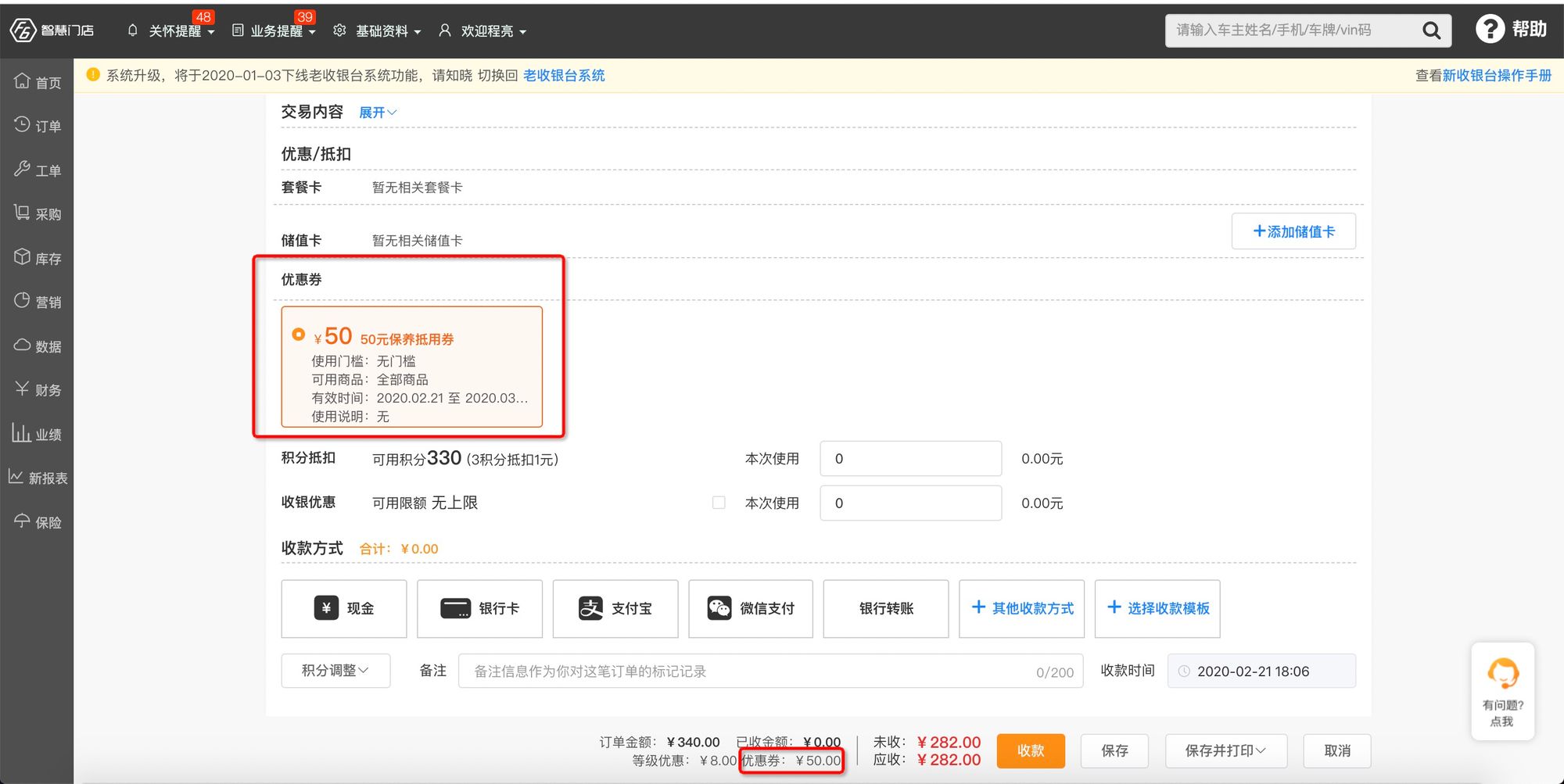Image resolution: width=1564 pixels, height=784 pixels.
Task: Click the 订单 clock icon in sidebar
Action: tap(22, 125)
